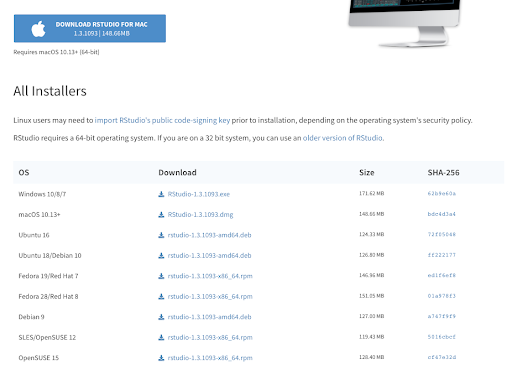Image resolution: width=512 pixels, height=369 pixels.
Task: Open the SHA-256 hash link for macOS 10.13+
Action: (442, 214)
